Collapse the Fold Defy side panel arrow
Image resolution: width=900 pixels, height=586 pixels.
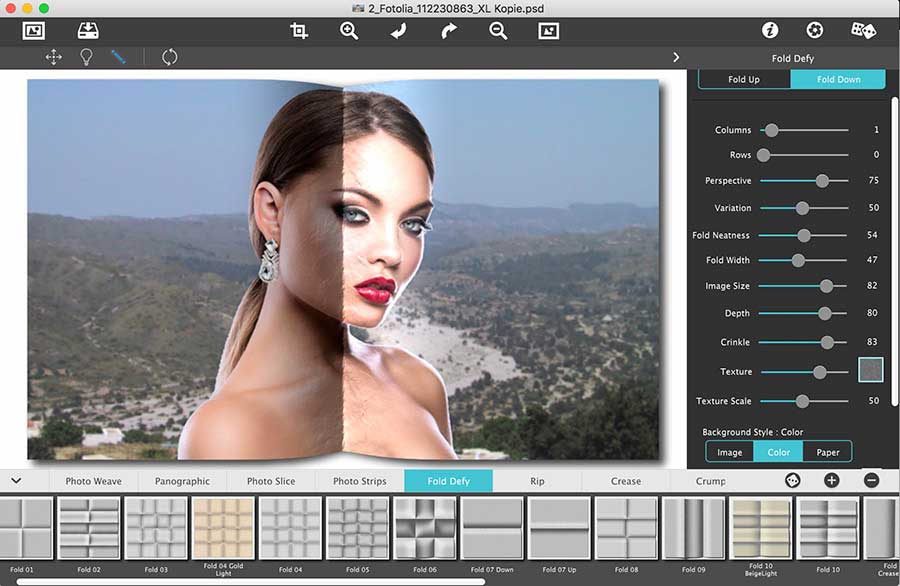[676, 58]
